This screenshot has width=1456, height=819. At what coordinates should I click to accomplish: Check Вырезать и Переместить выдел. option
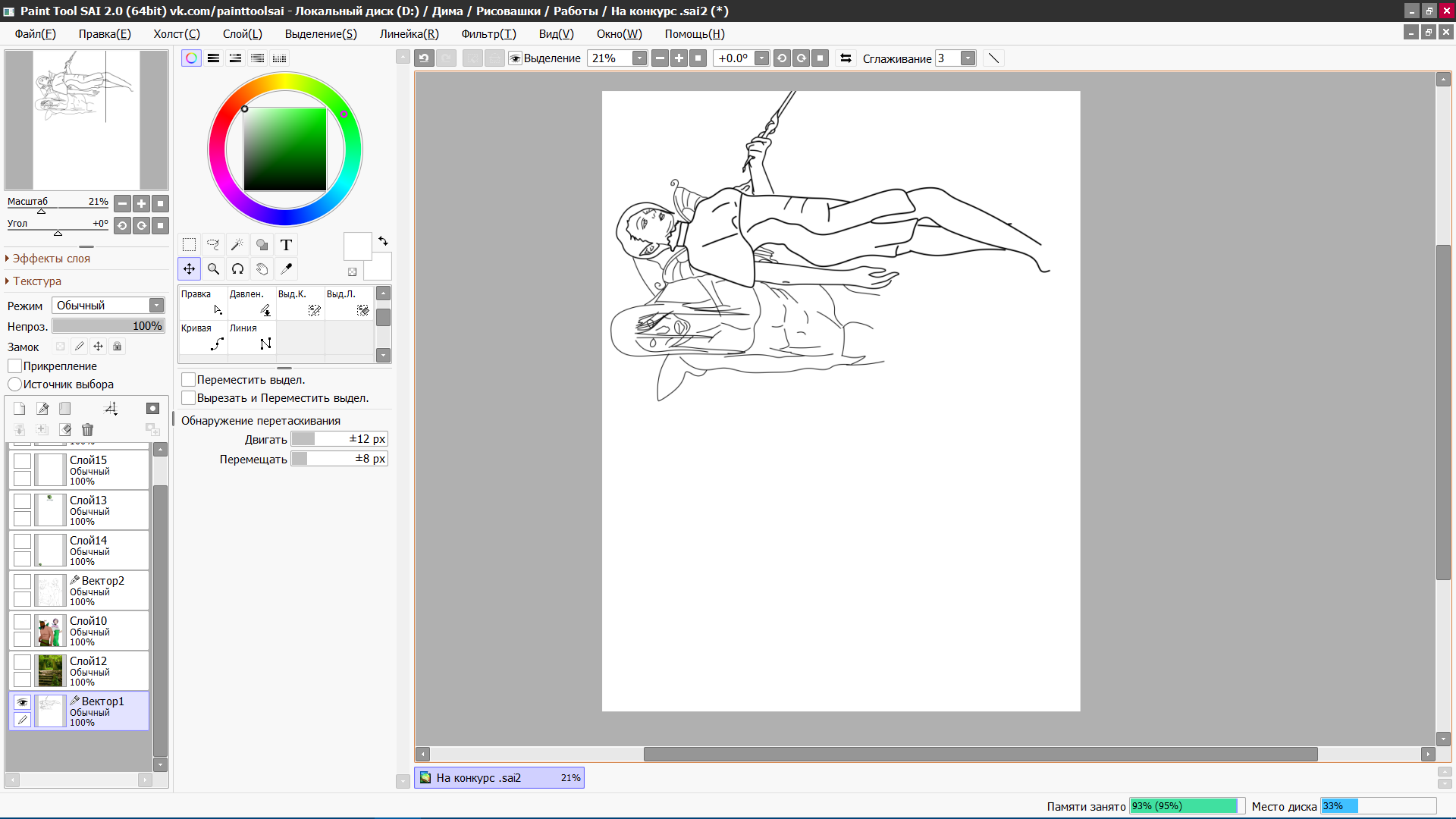[x=189, y=398]
